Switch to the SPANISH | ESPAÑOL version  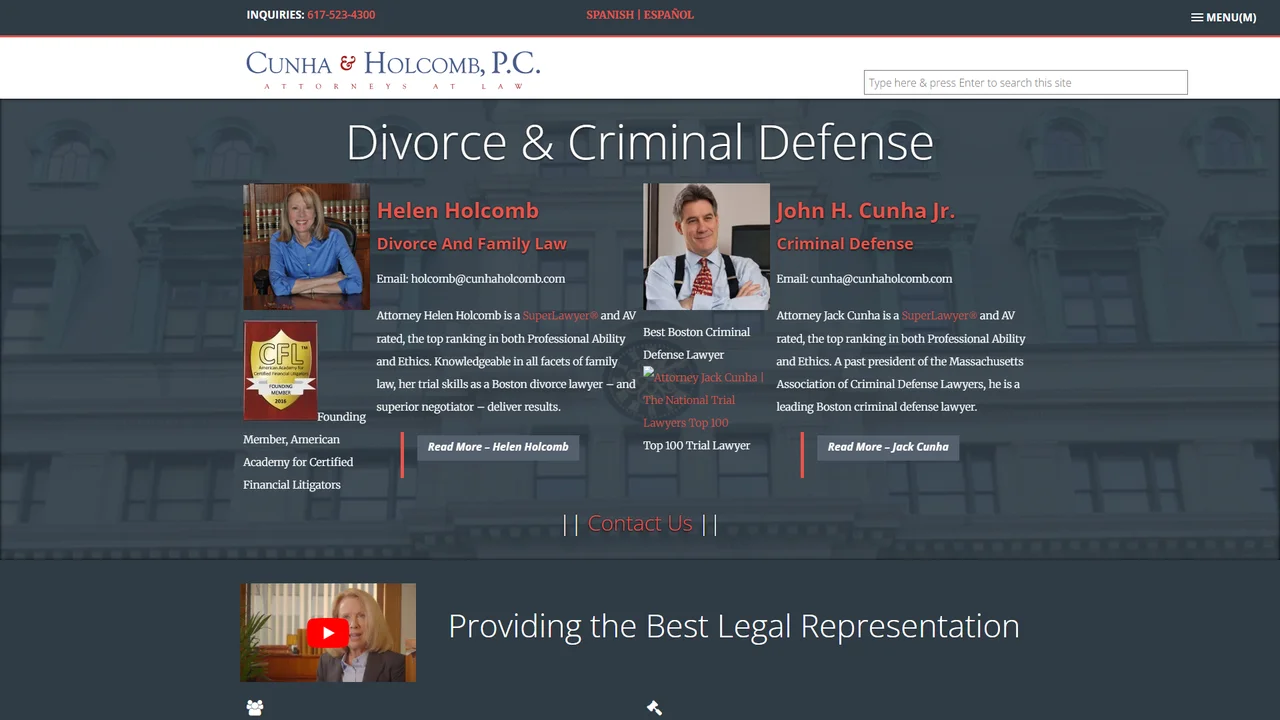point(640,15)
